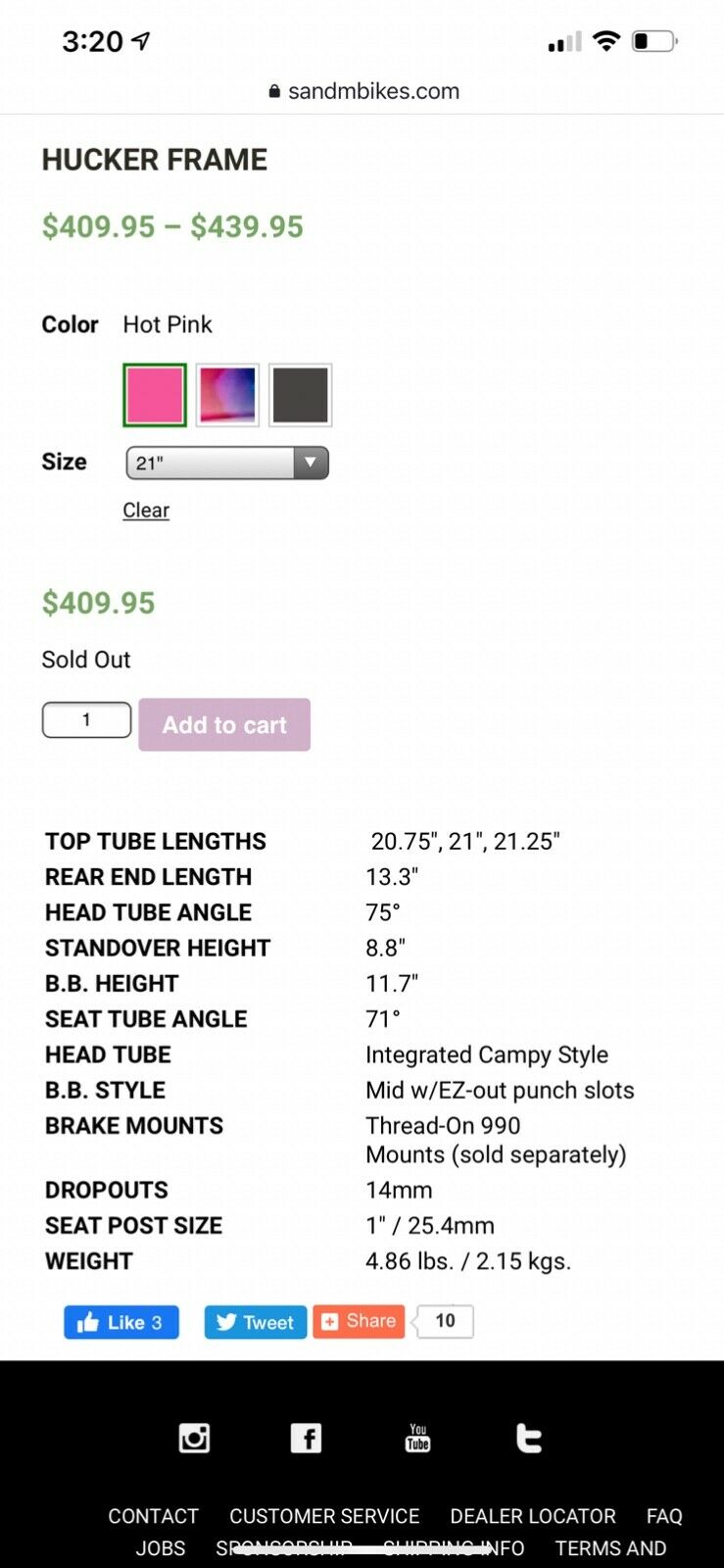
Task: Click the orange Share button
Action: click(x=359, y=1321)
